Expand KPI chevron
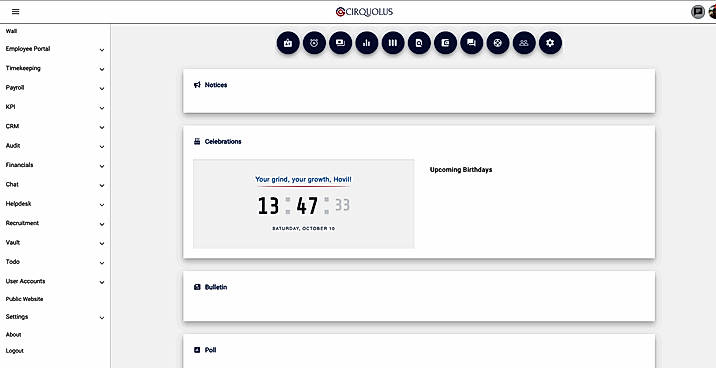 (x=102, y=108)
